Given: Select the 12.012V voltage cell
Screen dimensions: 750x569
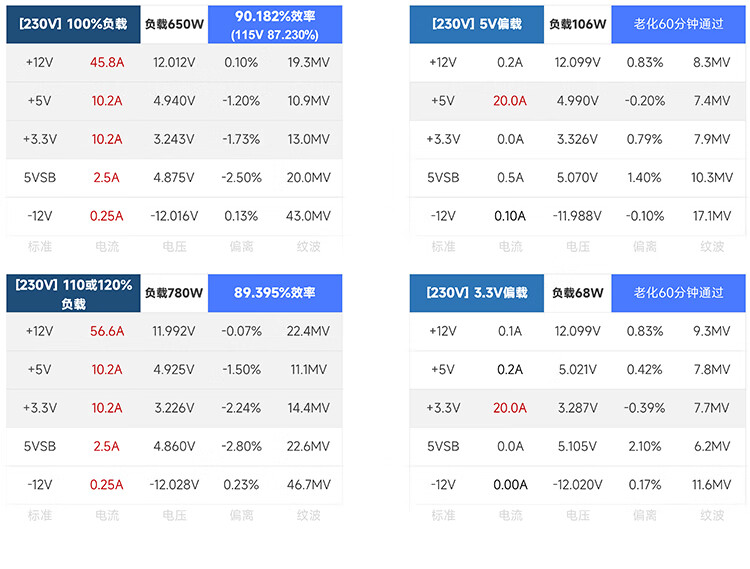Looking at the screenshot, I should point(174,62).
